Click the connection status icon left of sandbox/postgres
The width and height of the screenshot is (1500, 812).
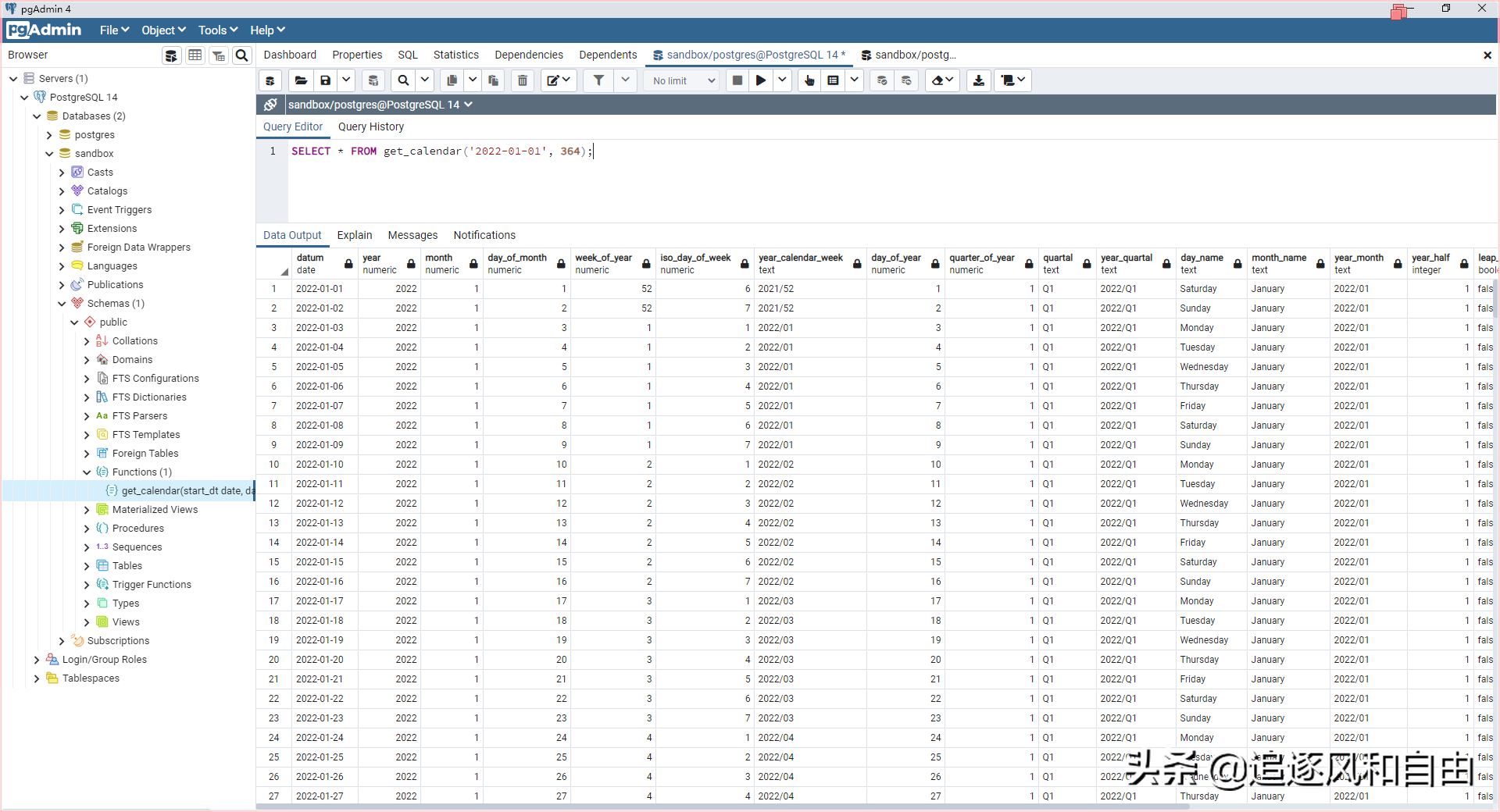[x=270, y=105]
